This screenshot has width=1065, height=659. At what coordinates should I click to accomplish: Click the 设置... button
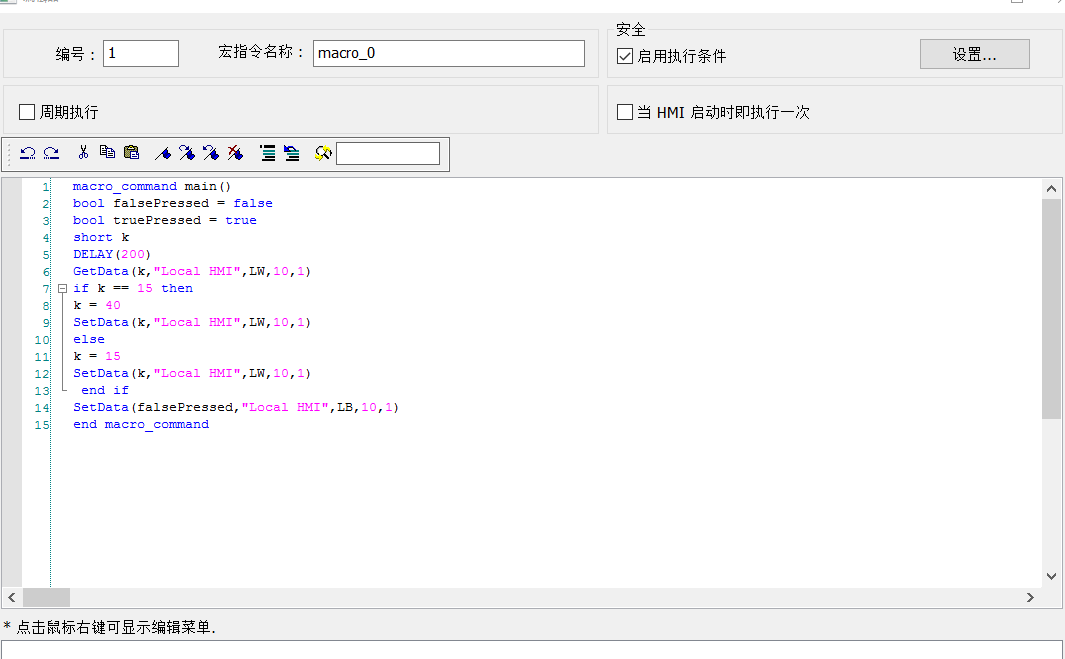pos(974,55)
